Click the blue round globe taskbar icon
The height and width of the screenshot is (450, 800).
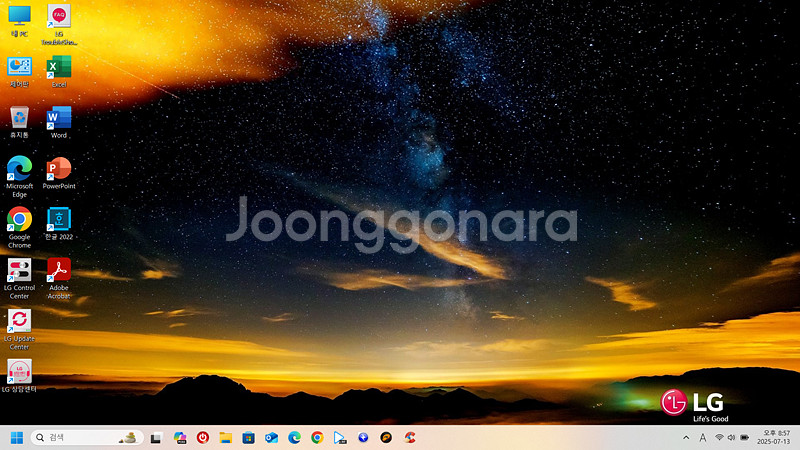tap(363, 438)
